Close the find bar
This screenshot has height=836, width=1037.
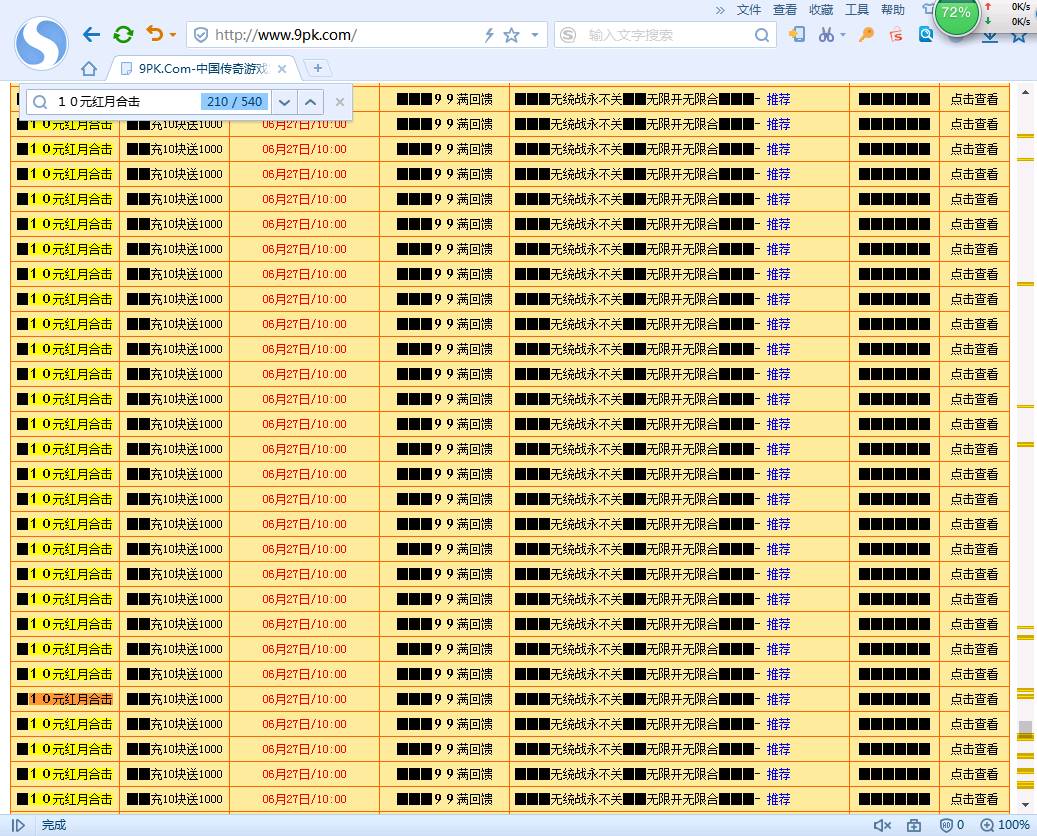point(340,102)
